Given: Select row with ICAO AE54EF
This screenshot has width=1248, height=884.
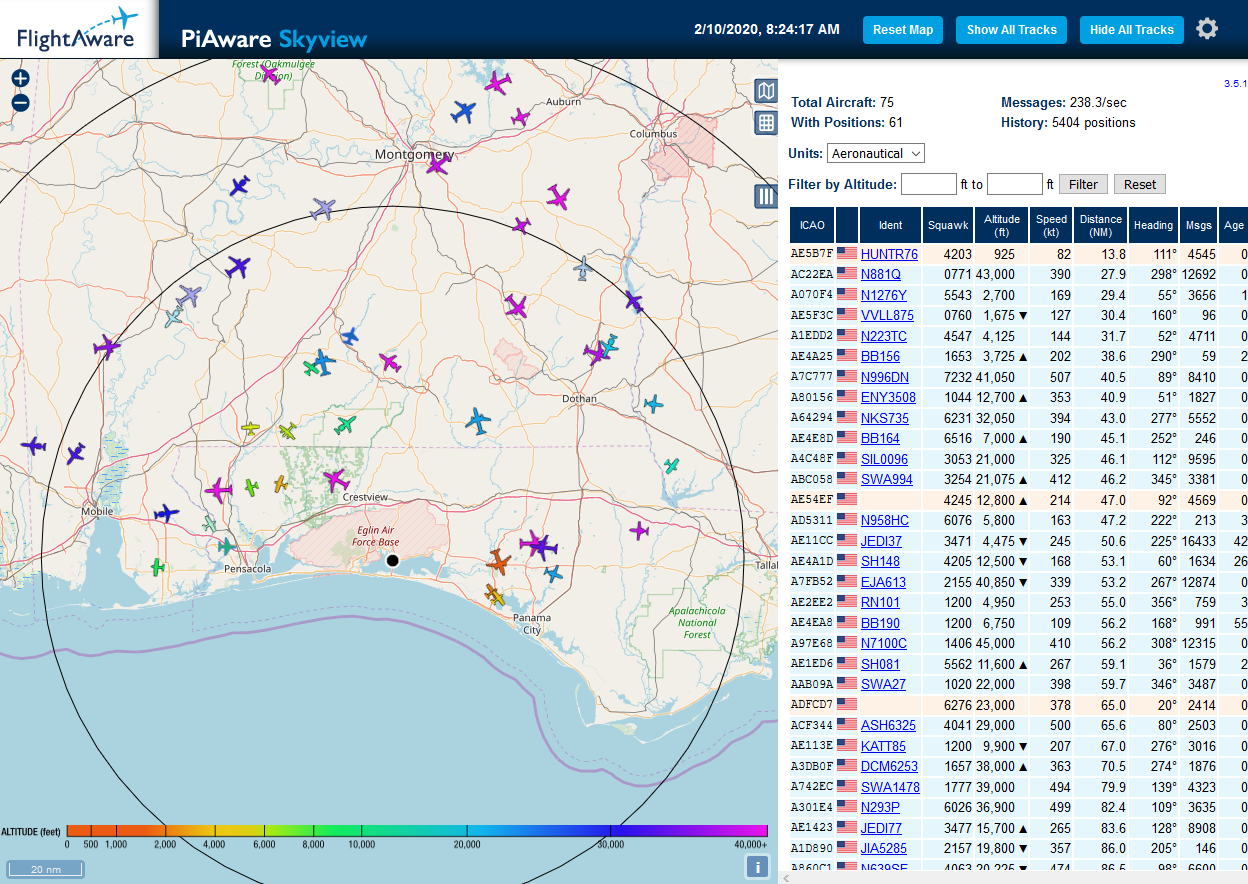Looking at the screenshot, I should 1019,500.
